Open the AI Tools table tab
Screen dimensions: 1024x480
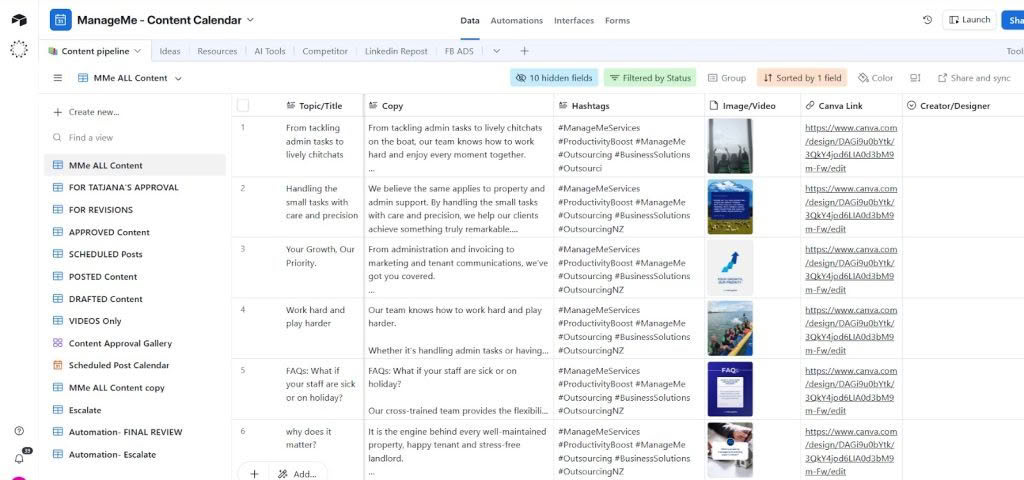pos(270,51)
